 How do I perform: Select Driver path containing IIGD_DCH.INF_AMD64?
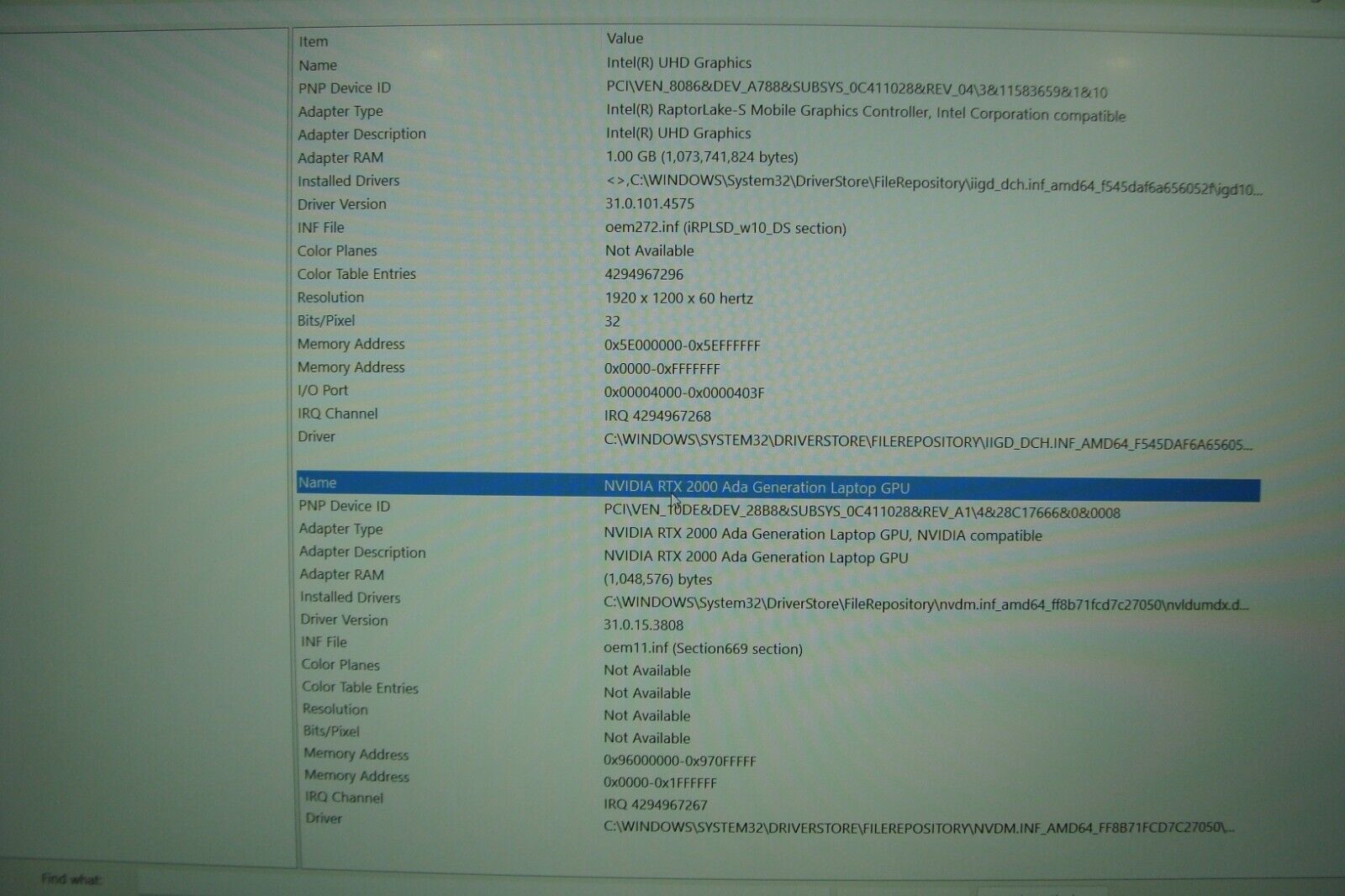pyautogui.click(x=928, y=443)
